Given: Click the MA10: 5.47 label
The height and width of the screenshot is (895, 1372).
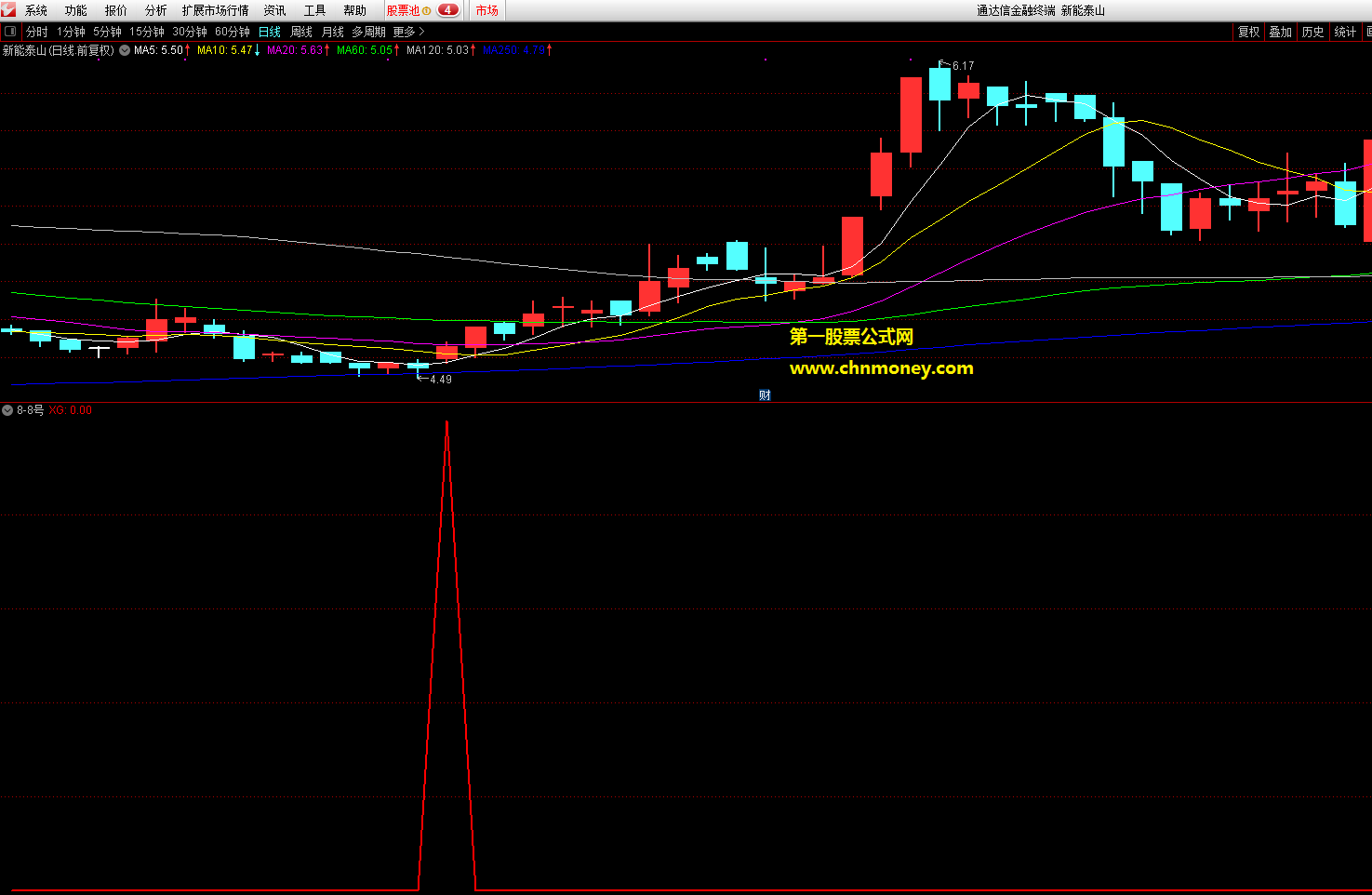Looking at the screenshot, I should (225, 50).
